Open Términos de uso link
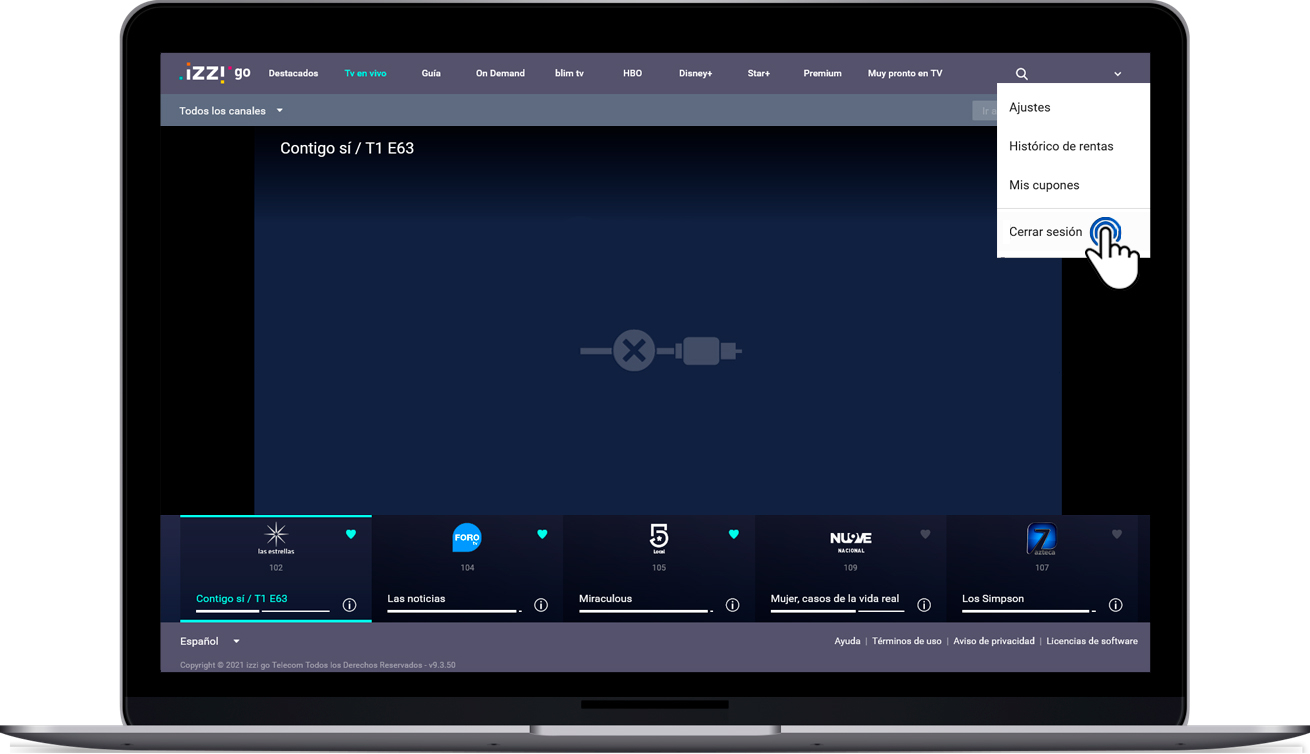The image size is (1310, 754). coord(906,641)
